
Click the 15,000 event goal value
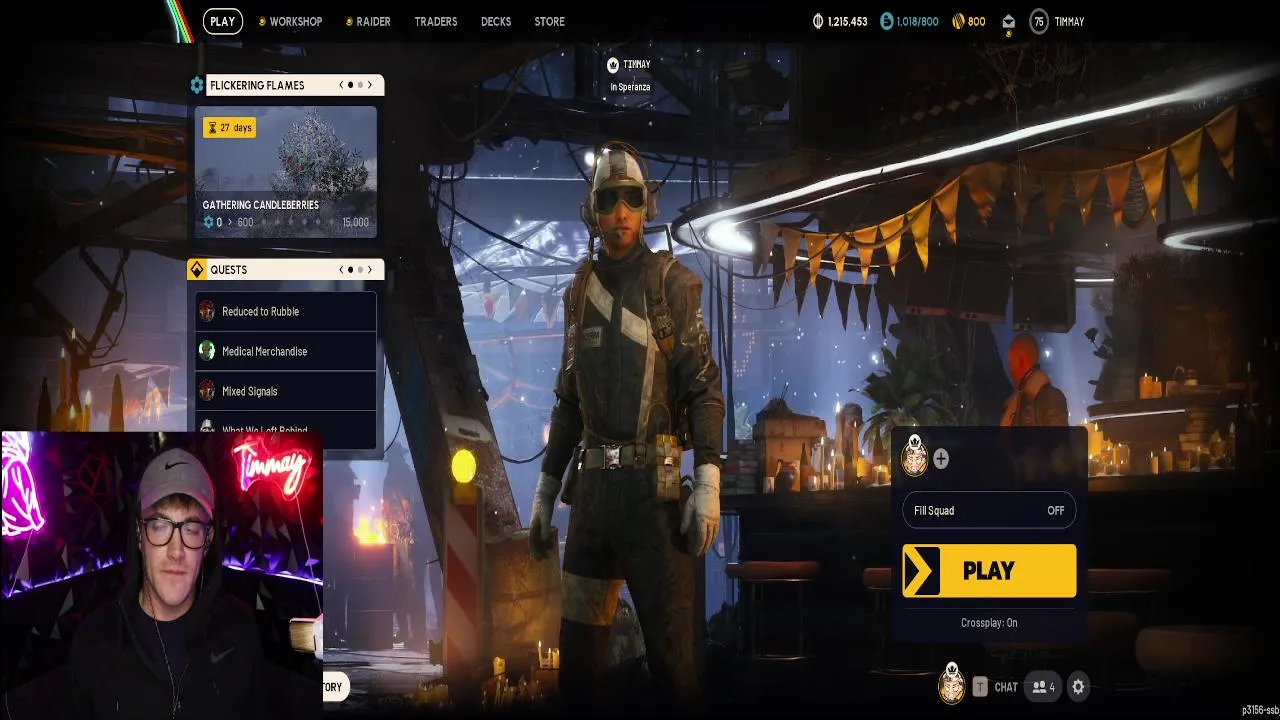355,222
